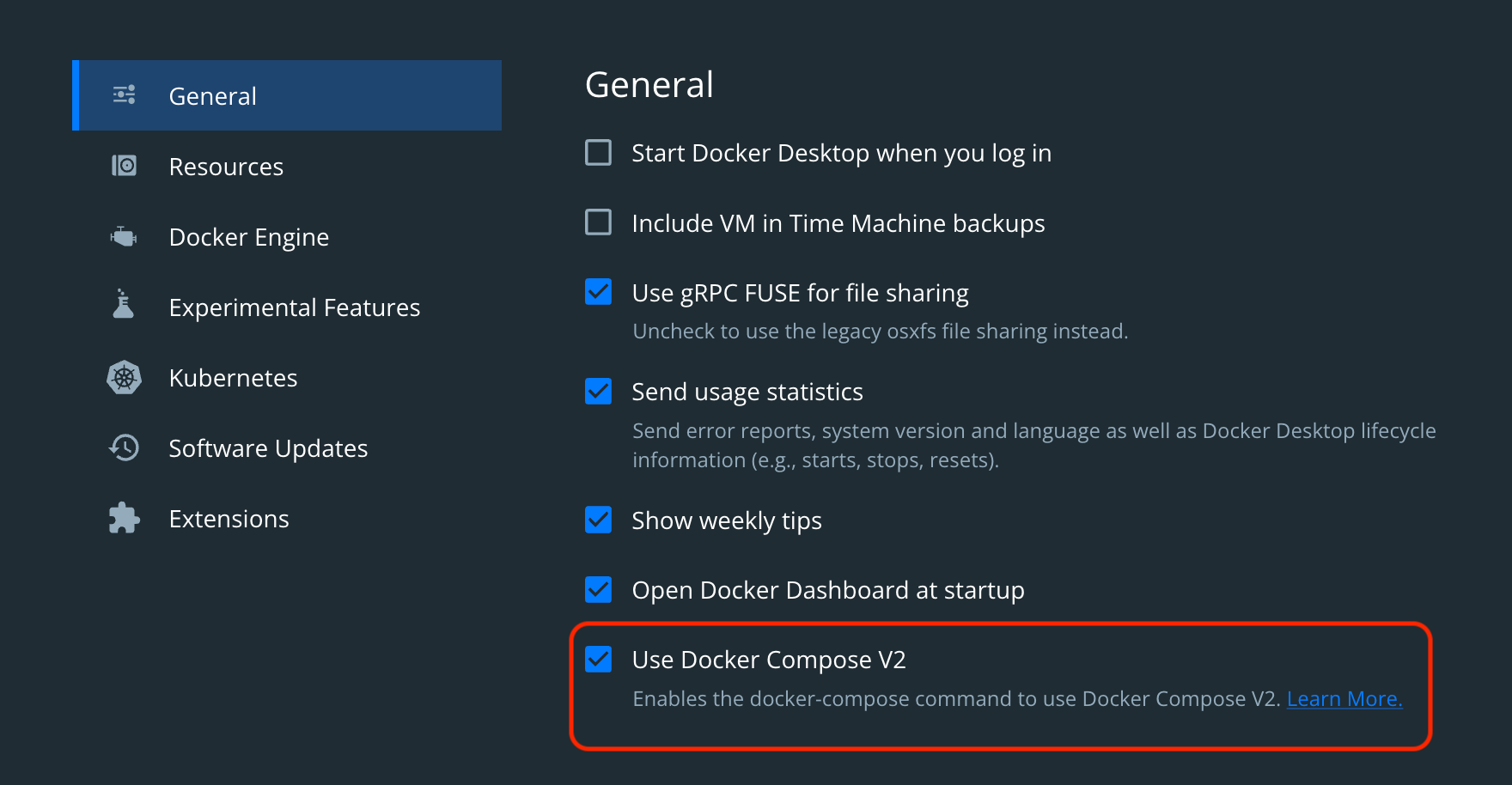Toggle Open Docker Dashboard at startup checkbox
The height and width of the screenshot is (785, 1512).
[x=599, y=590]
